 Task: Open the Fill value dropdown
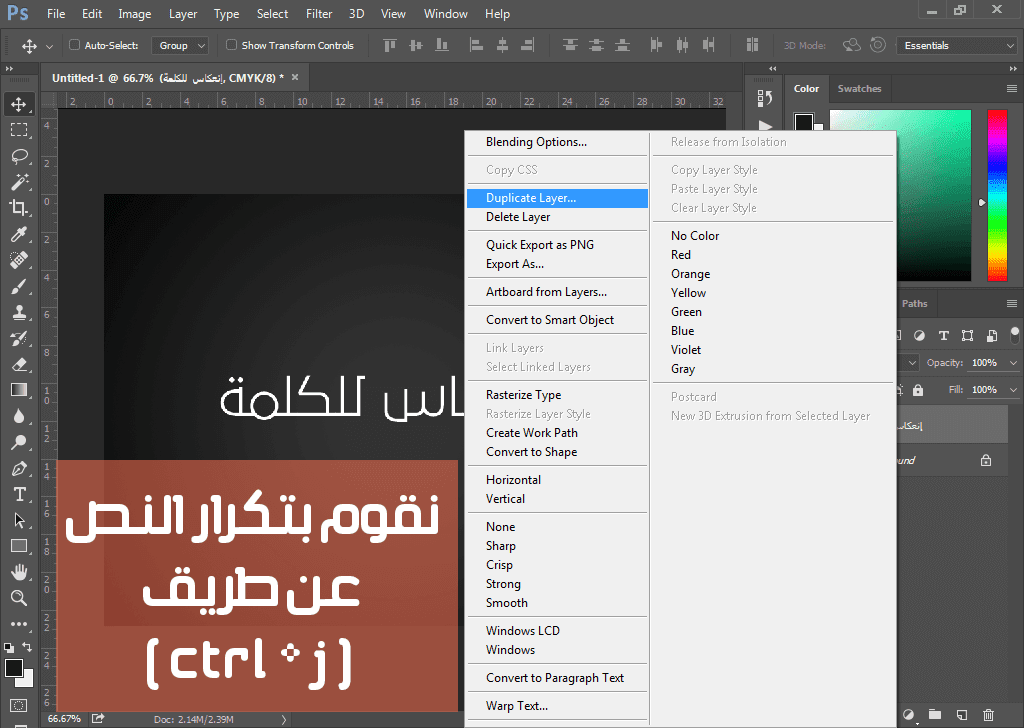click(x=1014, y=390)
